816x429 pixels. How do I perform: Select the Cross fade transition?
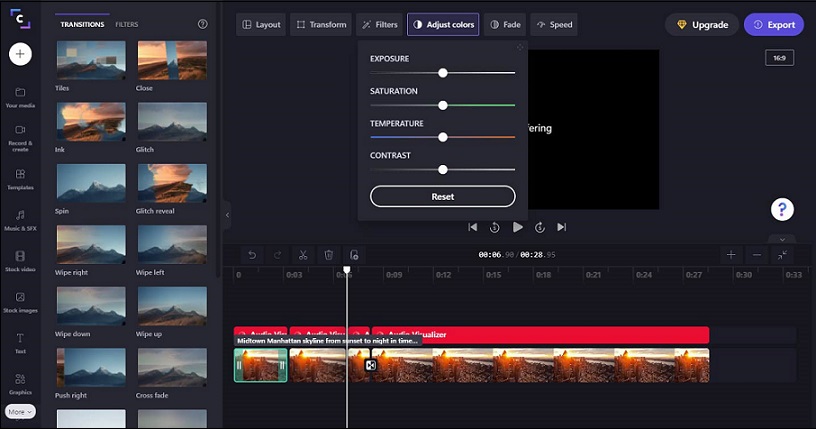[x=172, y=368]
